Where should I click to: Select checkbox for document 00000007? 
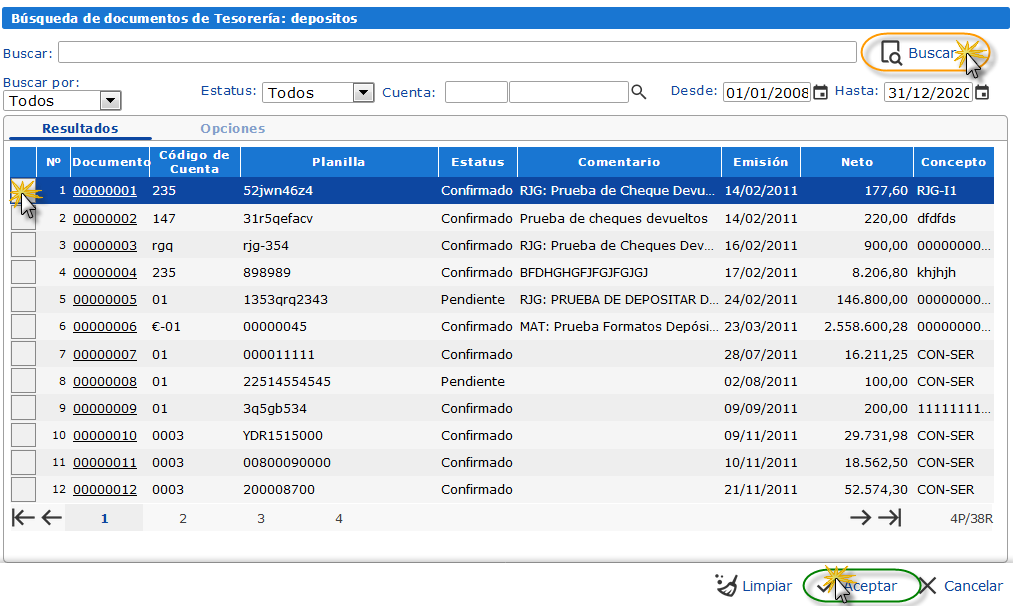[x=23, y=353]
